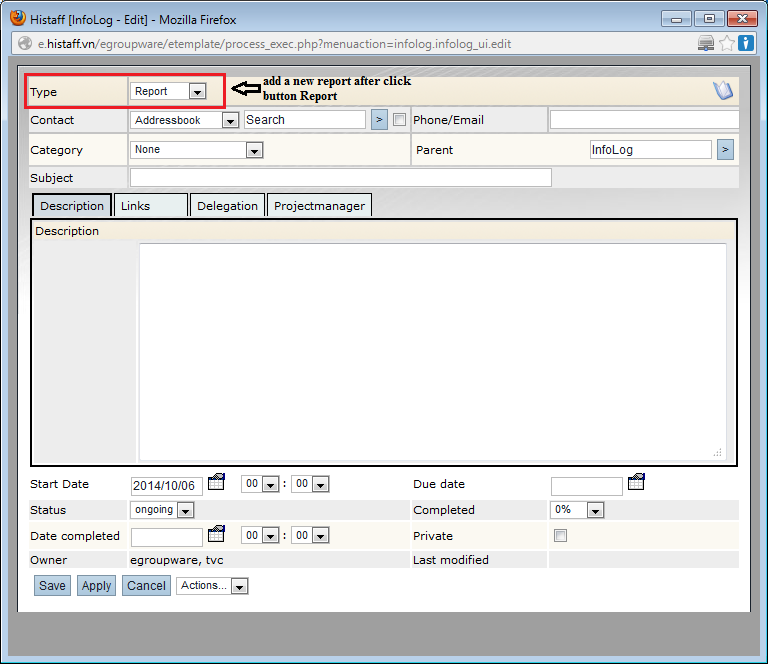This screenshot has width=768, height=664.
Task: Expand the Status dropdown showing ongoing
Action: 162,510
